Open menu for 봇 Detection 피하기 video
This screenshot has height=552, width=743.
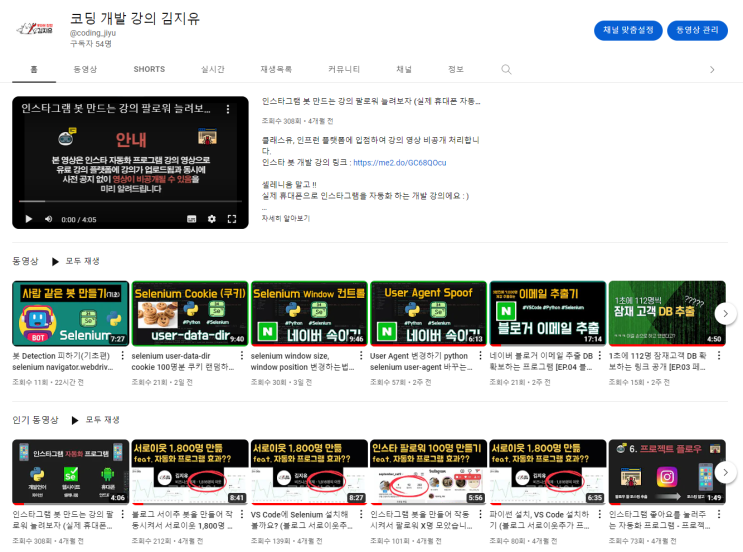pos(123,355)
